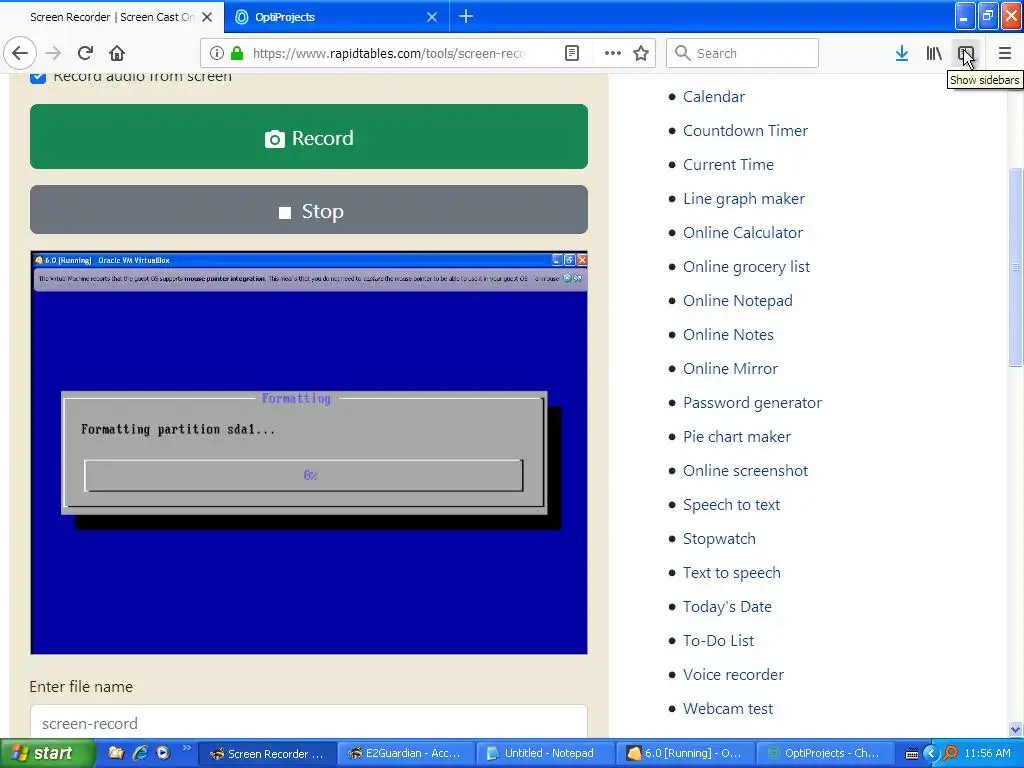Click the green secure padlock icon

[237, 53]
